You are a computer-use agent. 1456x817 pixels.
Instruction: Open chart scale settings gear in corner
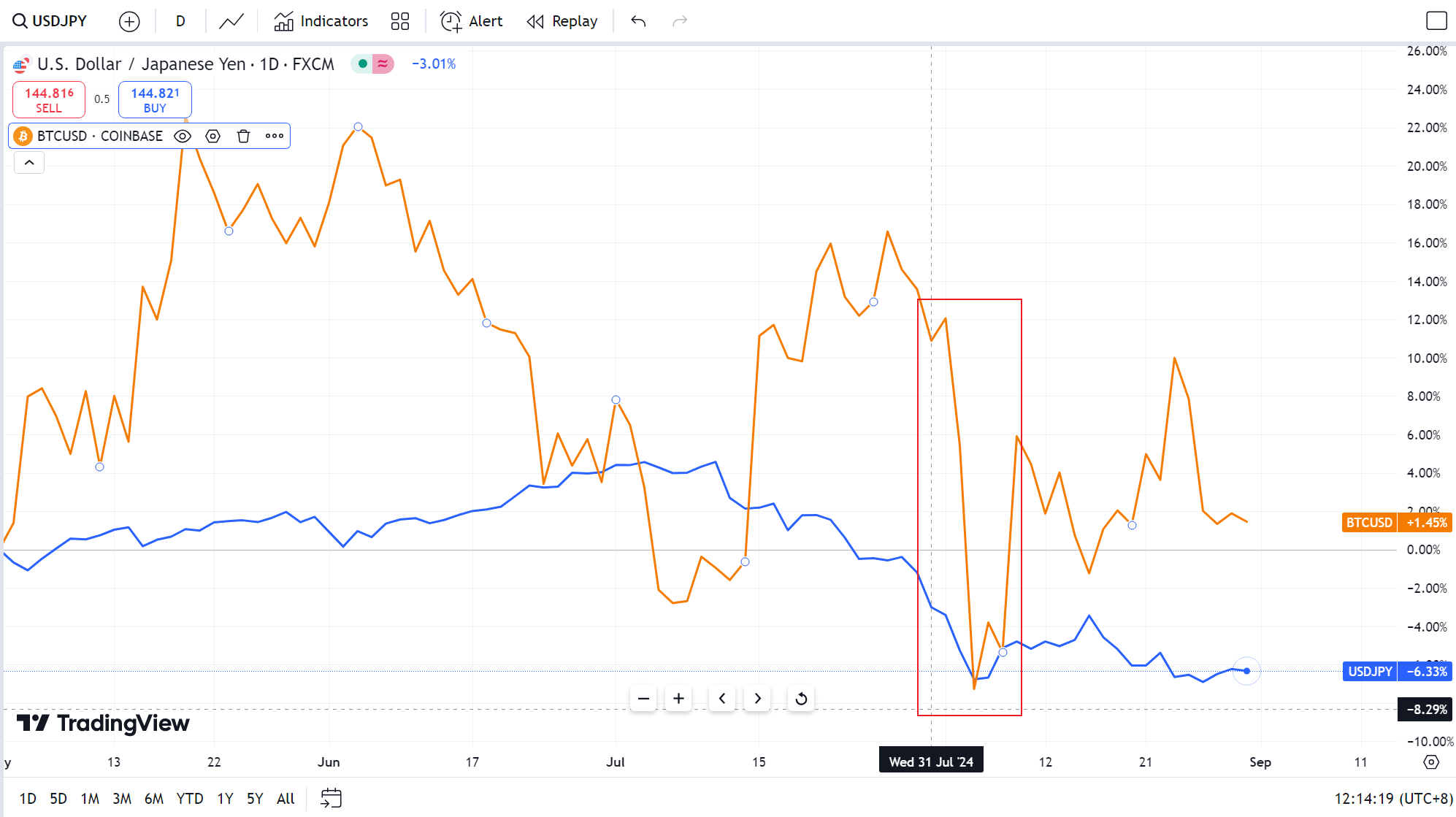point(1431,762)
